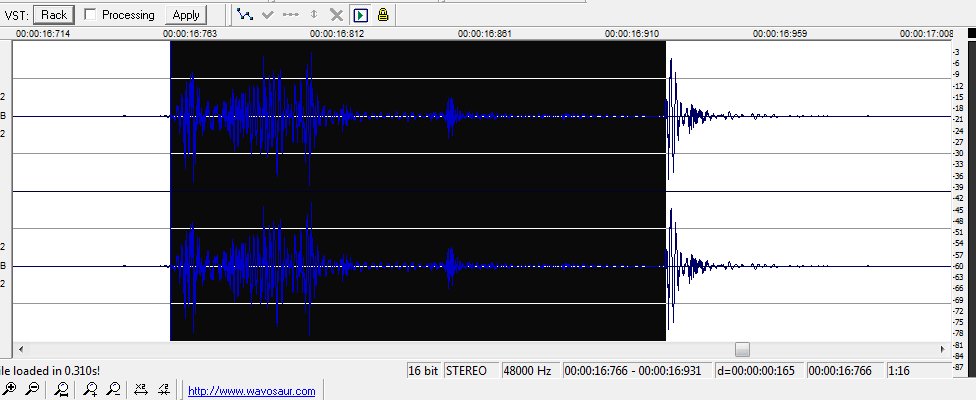Click the grey X delete envelope icon
This screenshot has width=976, height=400.
pos(336,14)
